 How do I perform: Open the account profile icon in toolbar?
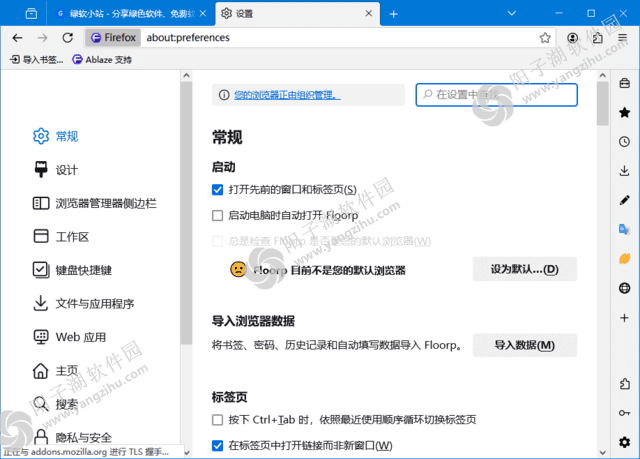[x=573, y=38]
